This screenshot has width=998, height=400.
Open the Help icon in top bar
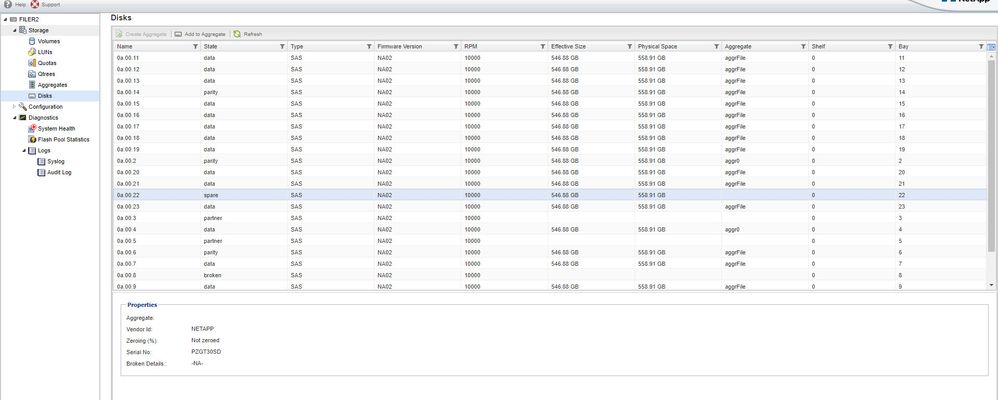(x=8, y=4)
